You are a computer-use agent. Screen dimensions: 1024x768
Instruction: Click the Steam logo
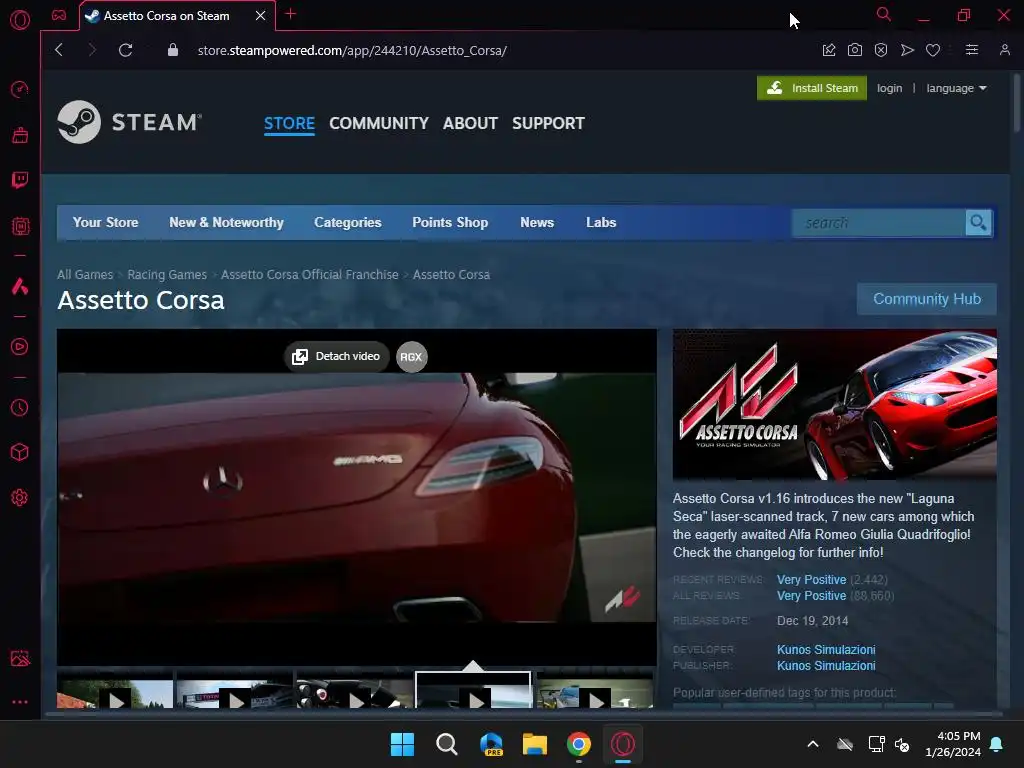coord(130,122)
